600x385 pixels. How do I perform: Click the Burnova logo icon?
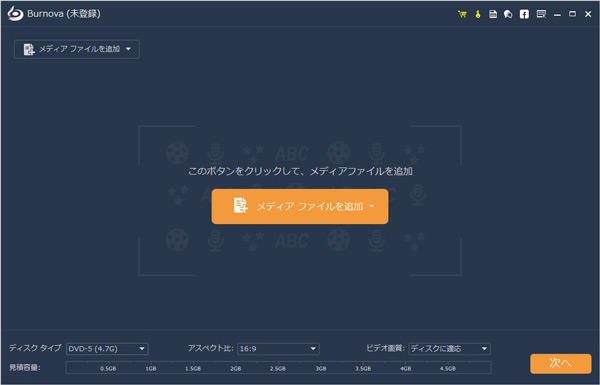pos(15,14)
